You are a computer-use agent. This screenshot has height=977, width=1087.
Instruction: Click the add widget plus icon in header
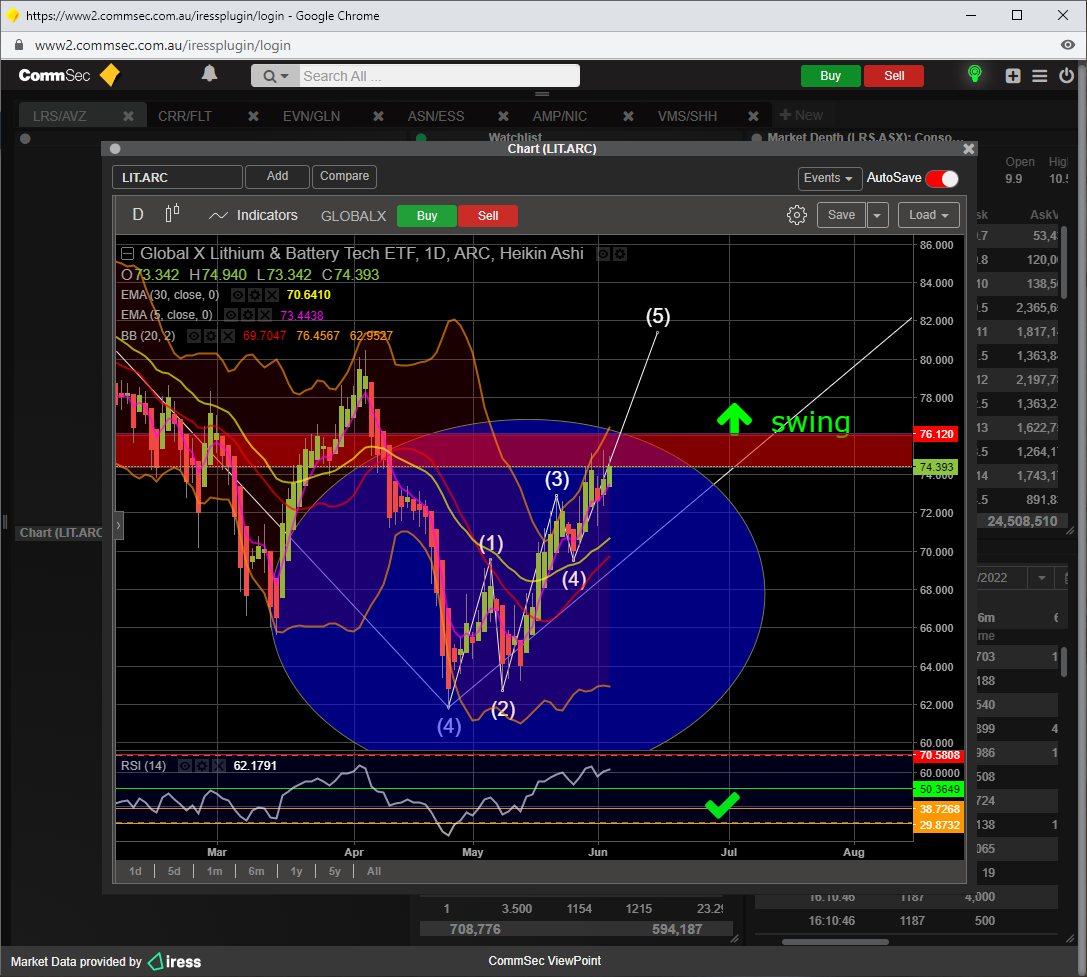1013,76
